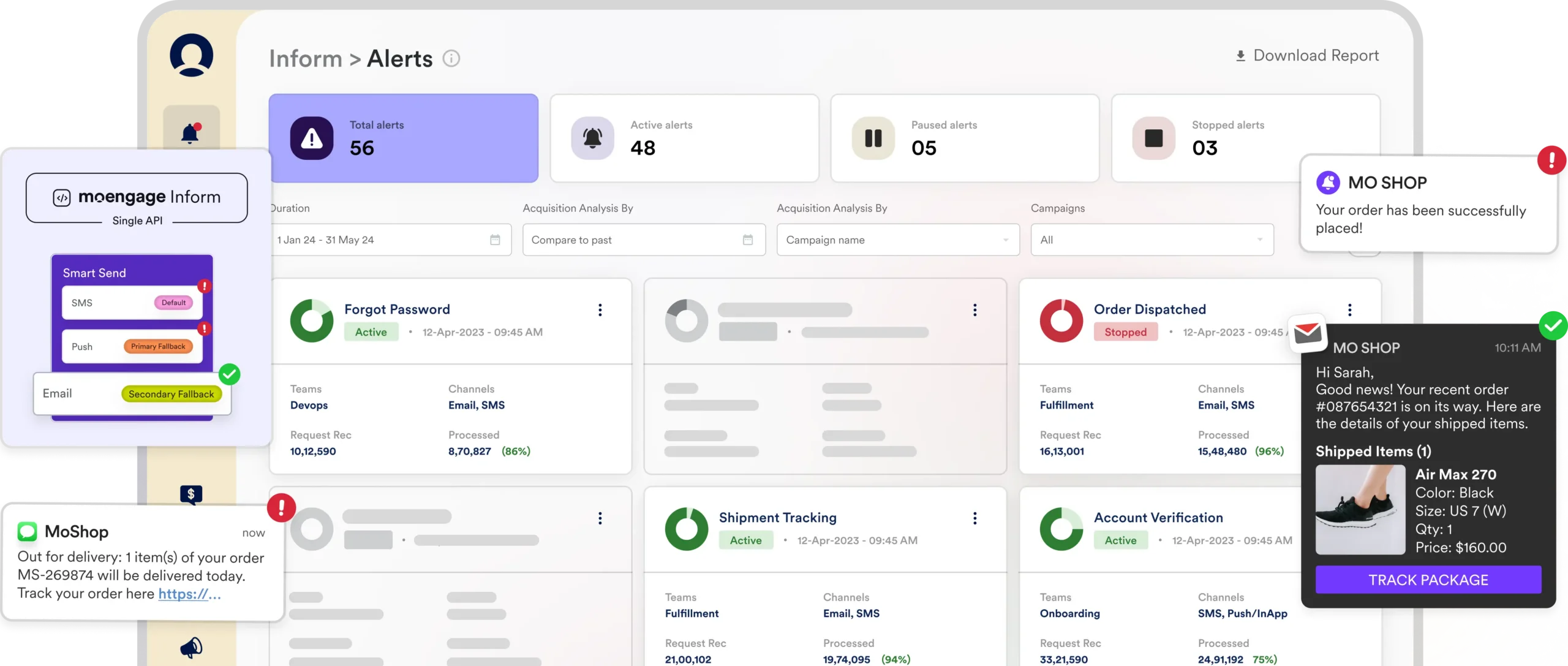
Task: Click the green checkmark on Email row
Action: [230, 374]
